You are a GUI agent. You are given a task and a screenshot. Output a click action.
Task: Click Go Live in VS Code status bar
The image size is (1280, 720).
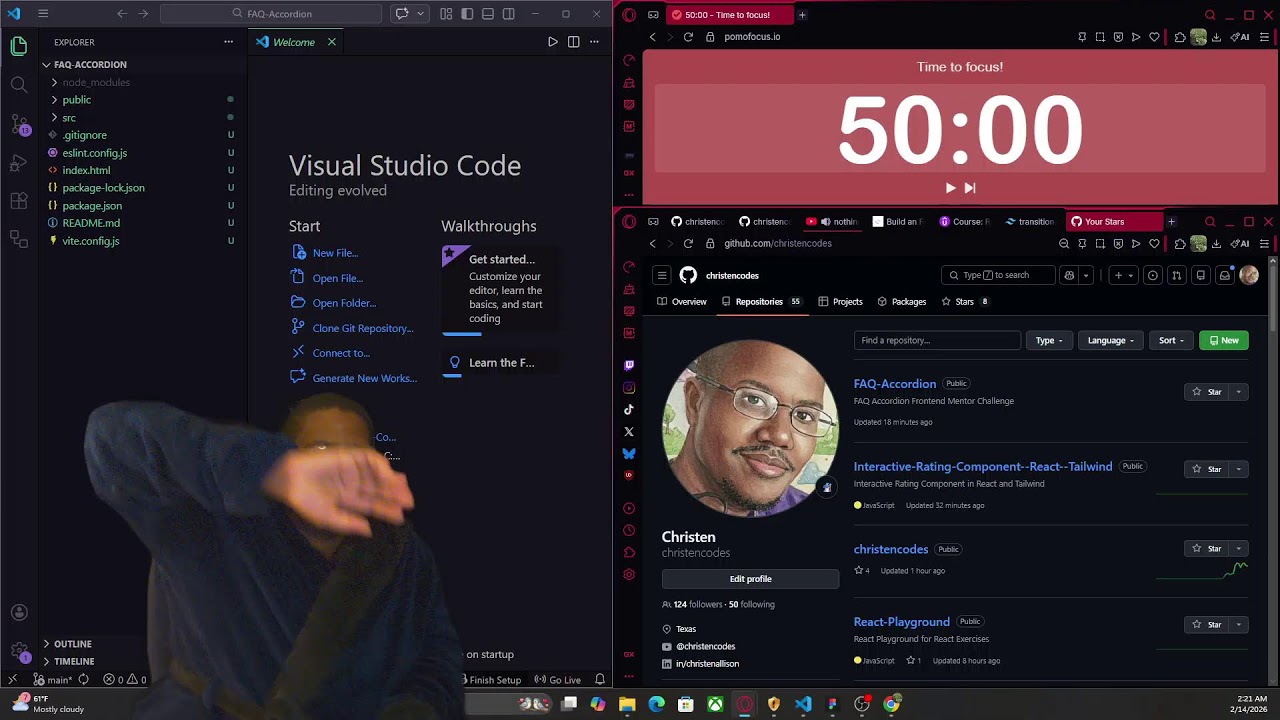coord(557,680)
